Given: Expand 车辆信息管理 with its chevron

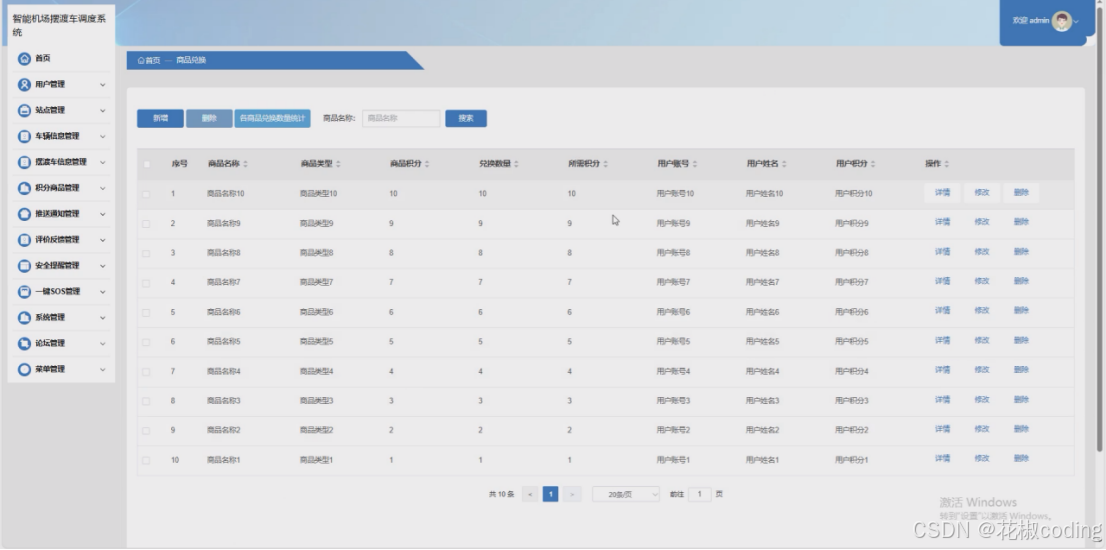Looking at the screenshot, I should [103, 136].
